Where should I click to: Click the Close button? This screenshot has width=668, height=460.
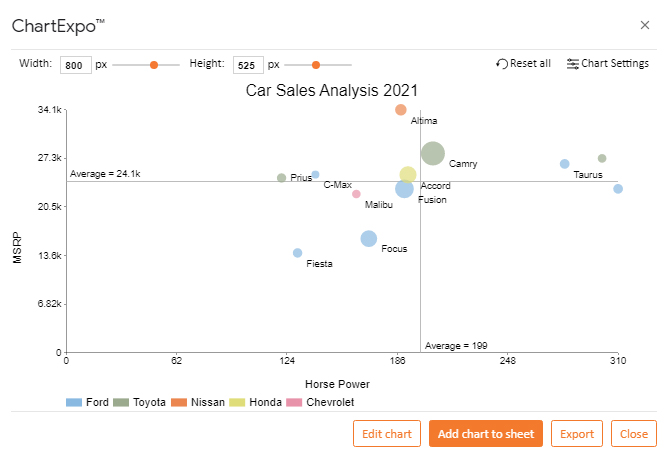[633, 434]
